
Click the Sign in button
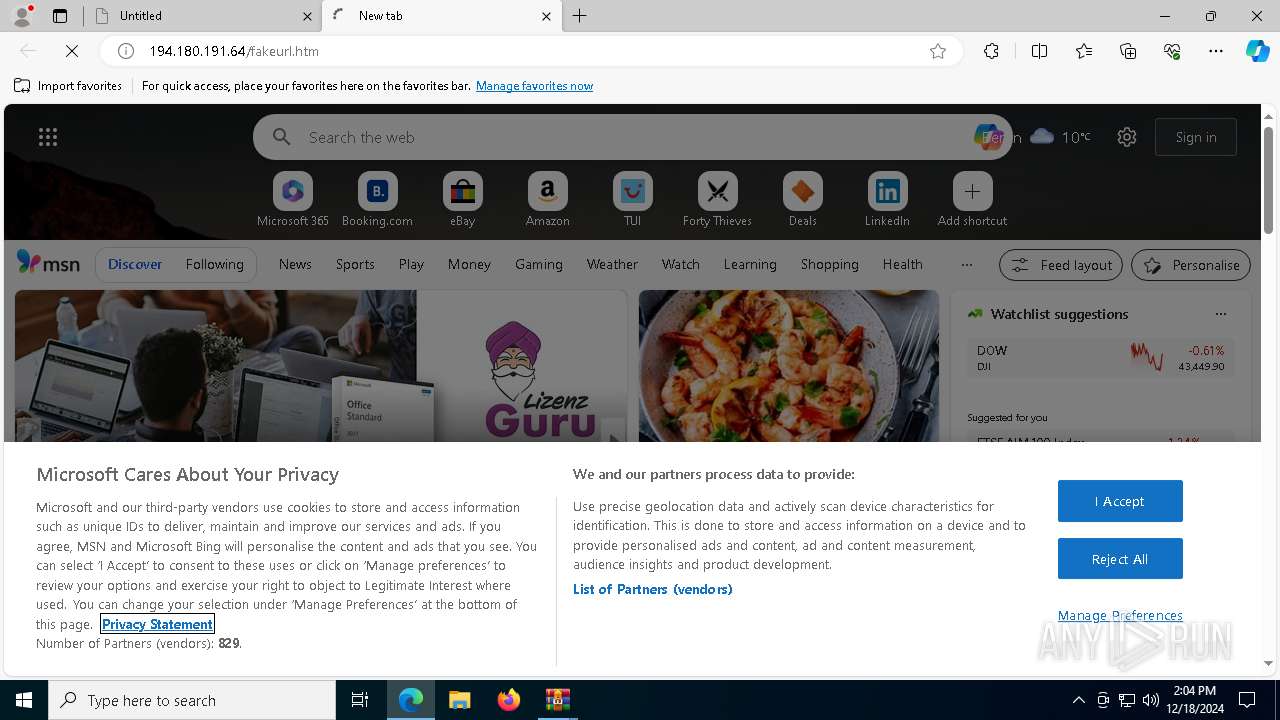tap(1196, 137)
